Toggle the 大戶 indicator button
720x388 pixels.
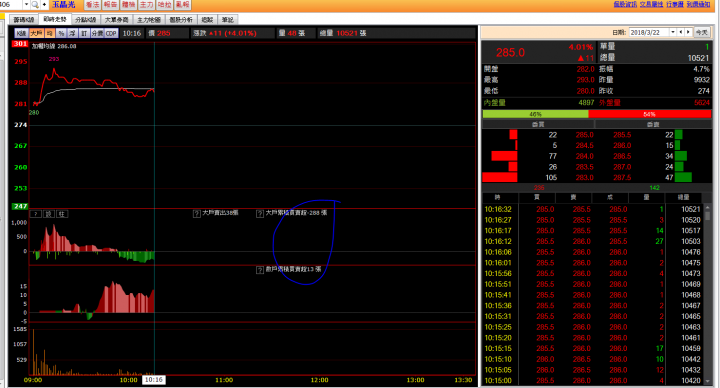36,33
